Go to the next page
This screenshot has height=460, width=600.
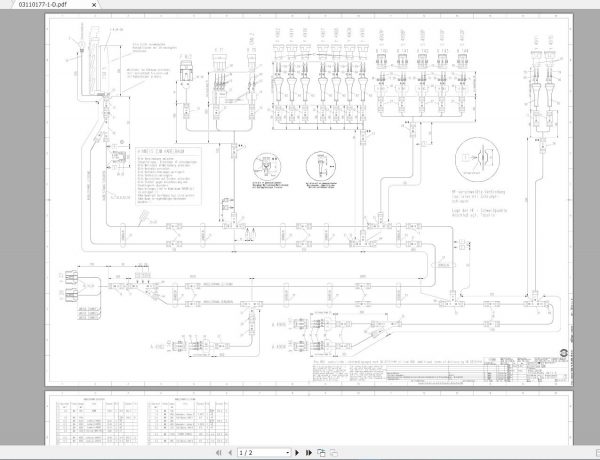coord(297,453)
